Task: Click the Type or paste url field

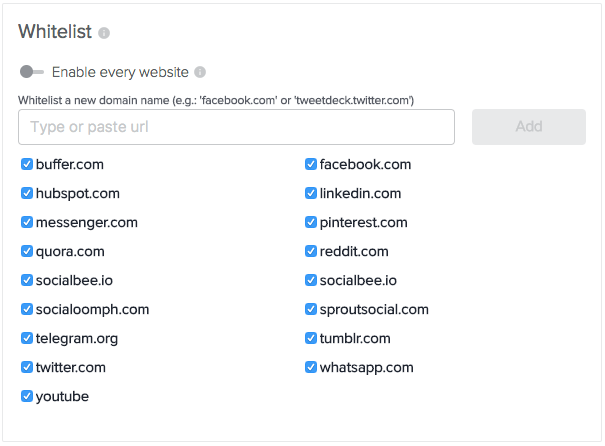Action: point(236,127)
